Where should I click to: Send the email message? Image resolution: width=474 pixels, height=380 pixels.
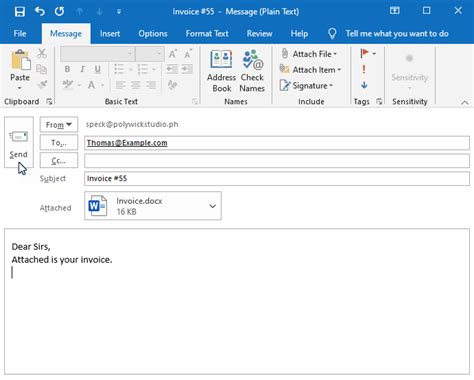coord(19,142)
